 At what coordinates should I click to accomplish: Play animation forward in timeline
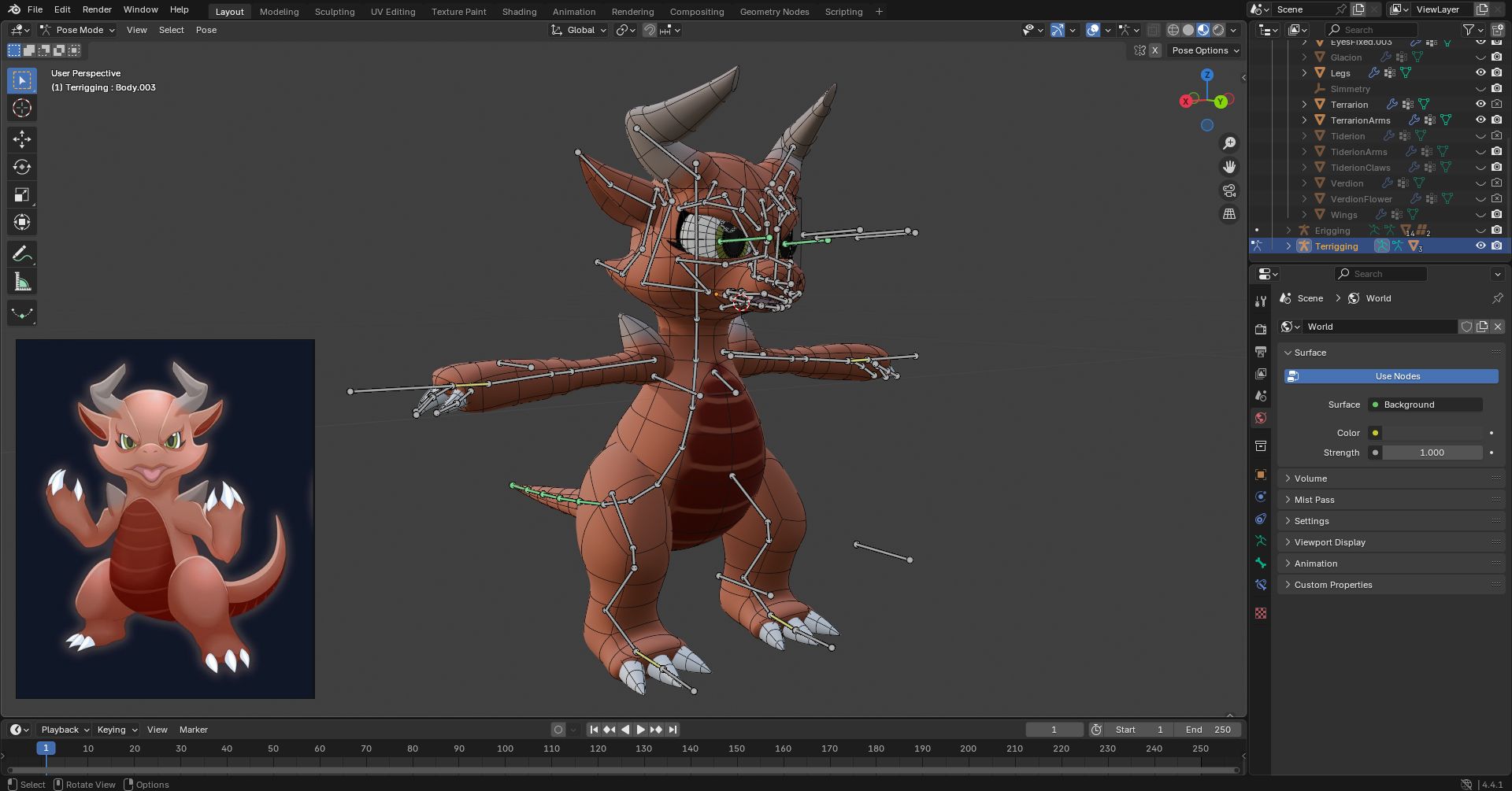(x=640, y=730)
